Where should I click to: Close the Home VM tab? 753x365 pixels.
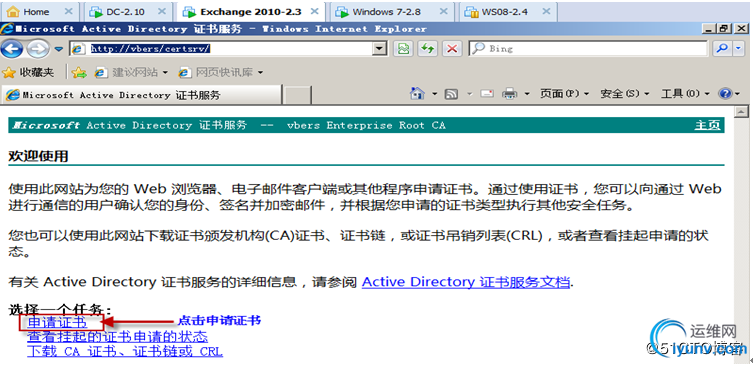(68, 12)
